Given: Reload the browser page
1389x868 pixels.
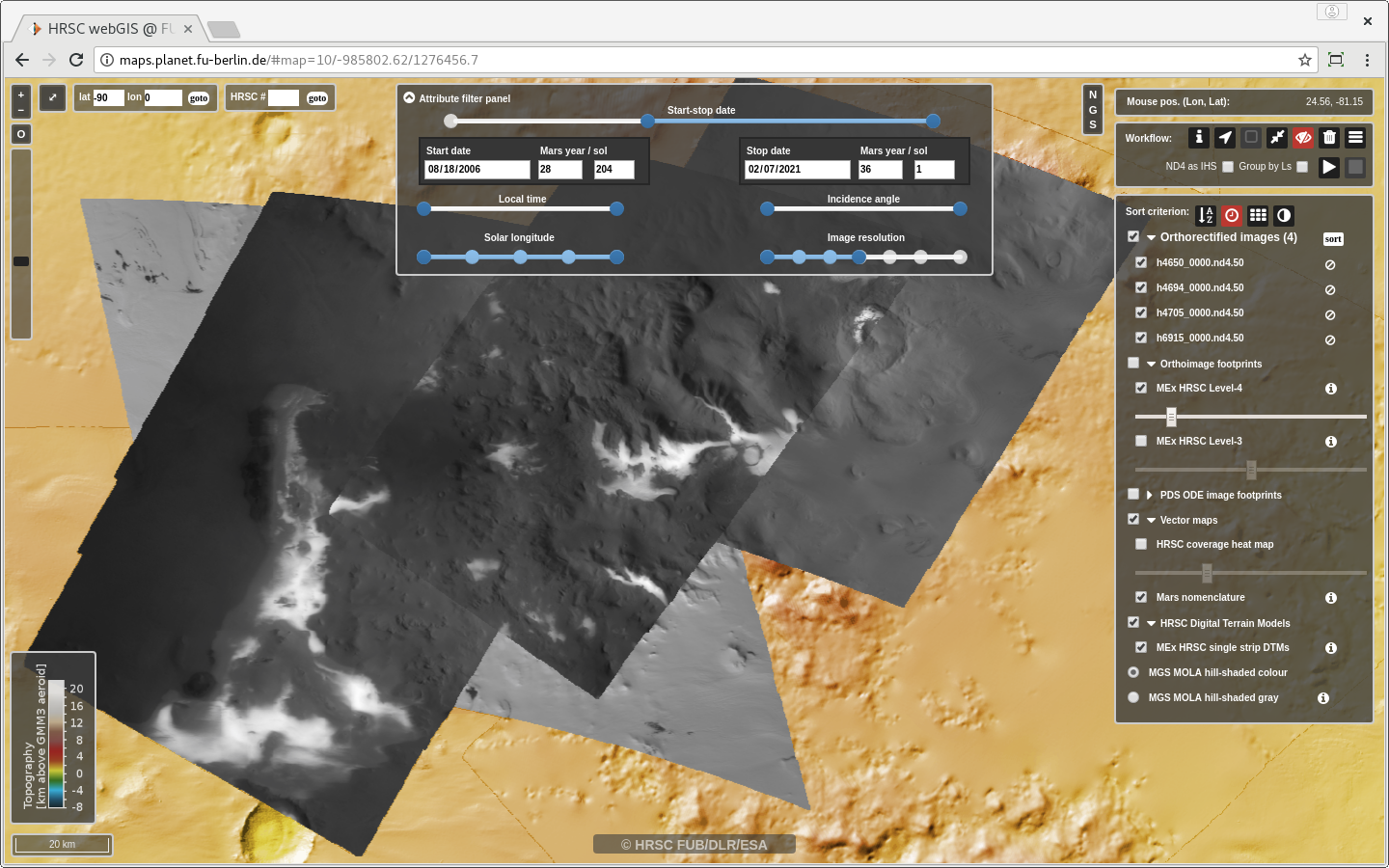Looking at the screenshot, I should pos(76,60).
